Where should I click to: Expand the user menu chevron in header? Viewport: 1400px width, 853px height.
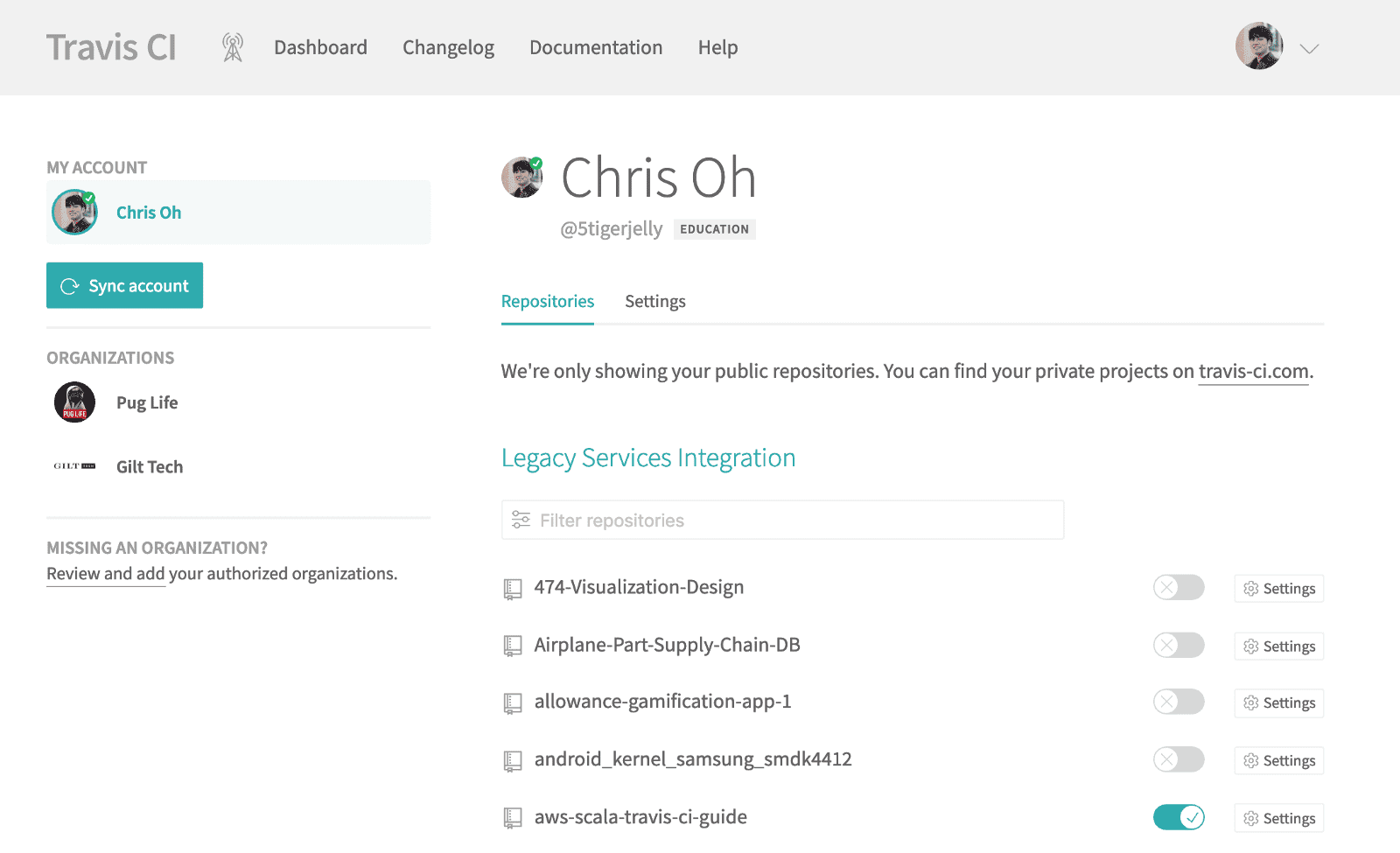pos(1309,49)
